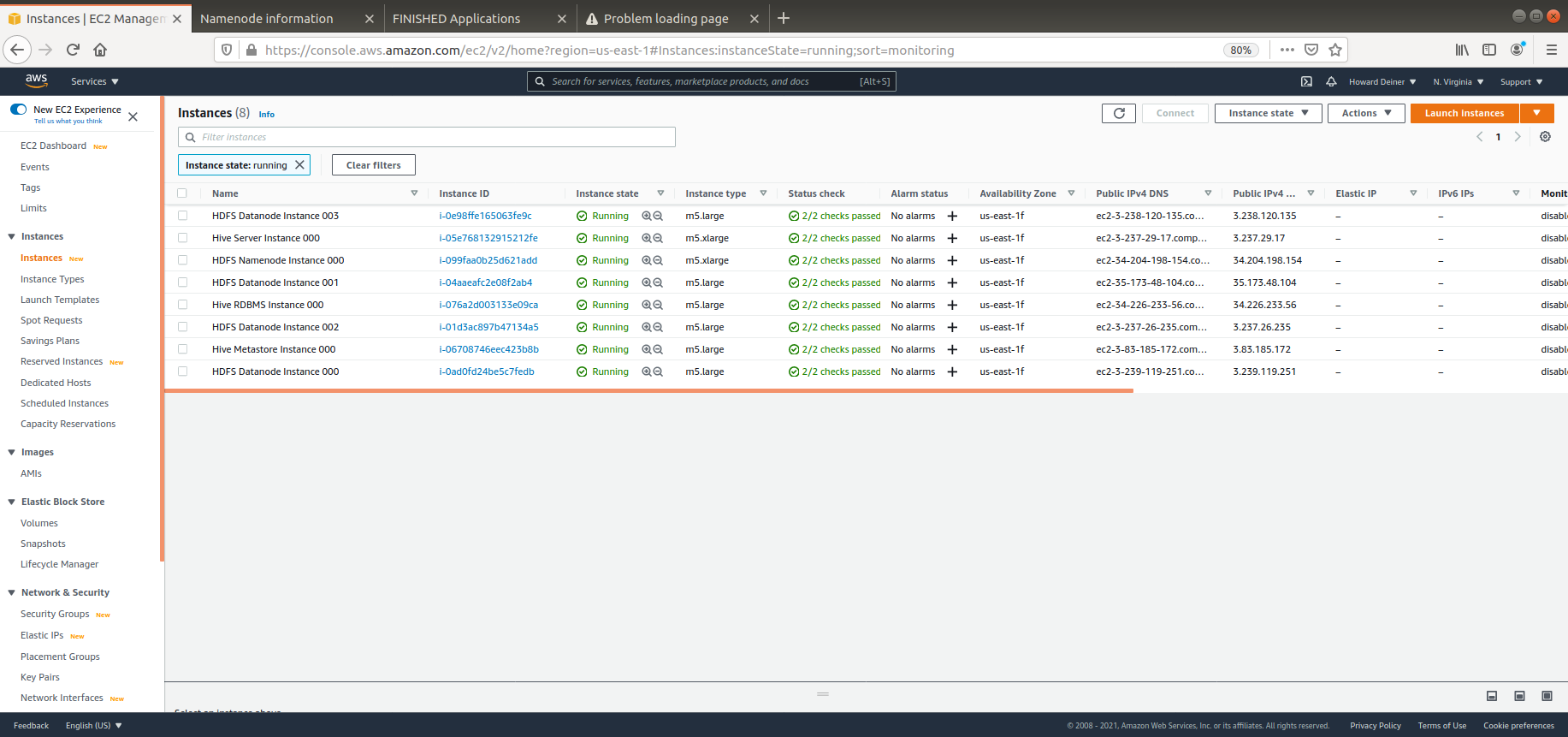Toggle the New EC2 Experience switch
Screen dimensions: 1568x737
click(x=18, y=110)
